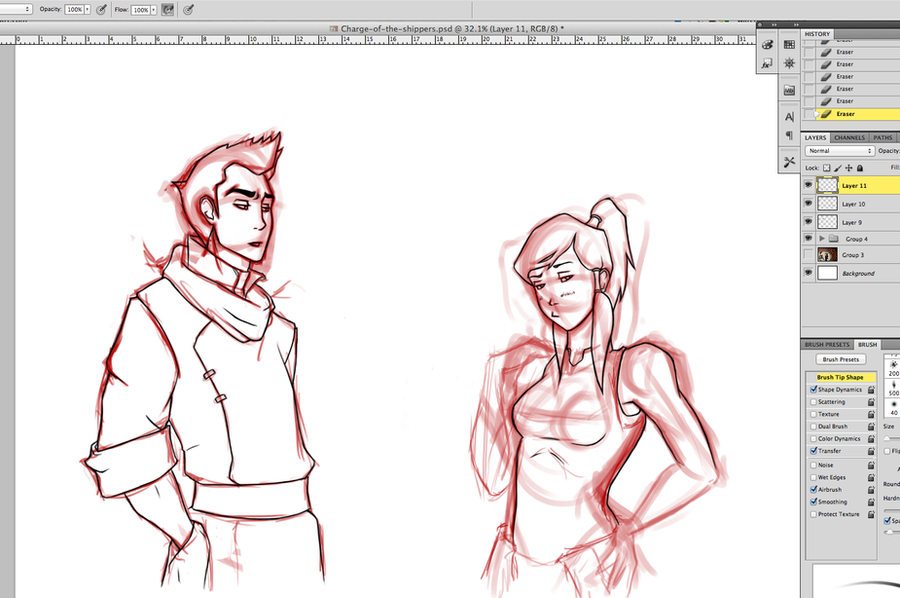This screenshot has height=598, width=900.
Task: Click Lock transparent pixels icon
Action: click(x=827, y=168)
